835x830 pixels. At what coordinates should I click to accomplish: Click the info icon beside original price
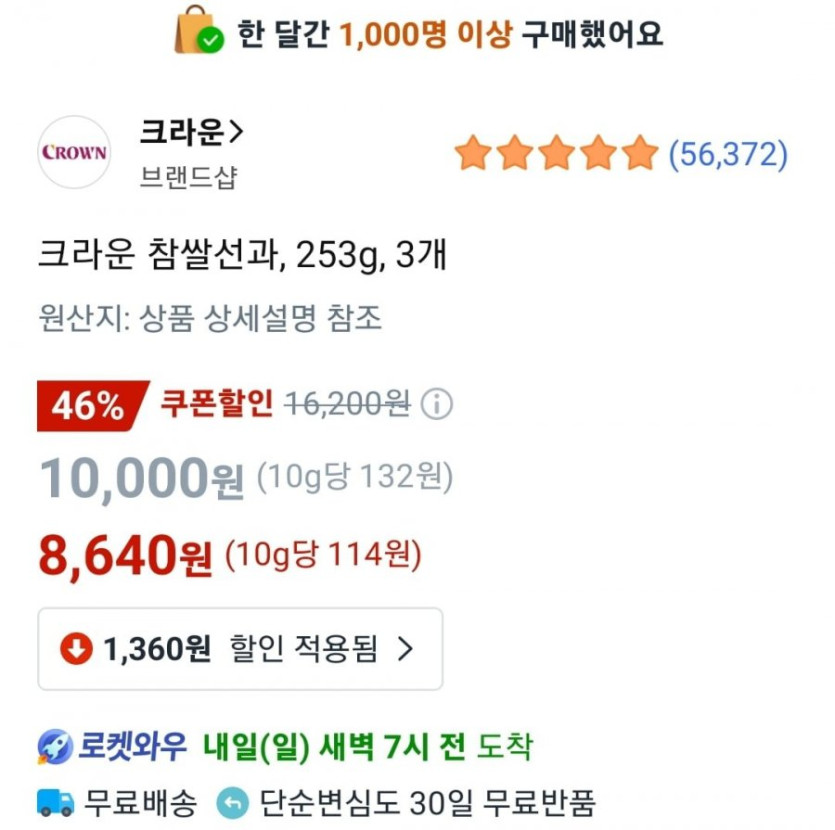point(437,405)
